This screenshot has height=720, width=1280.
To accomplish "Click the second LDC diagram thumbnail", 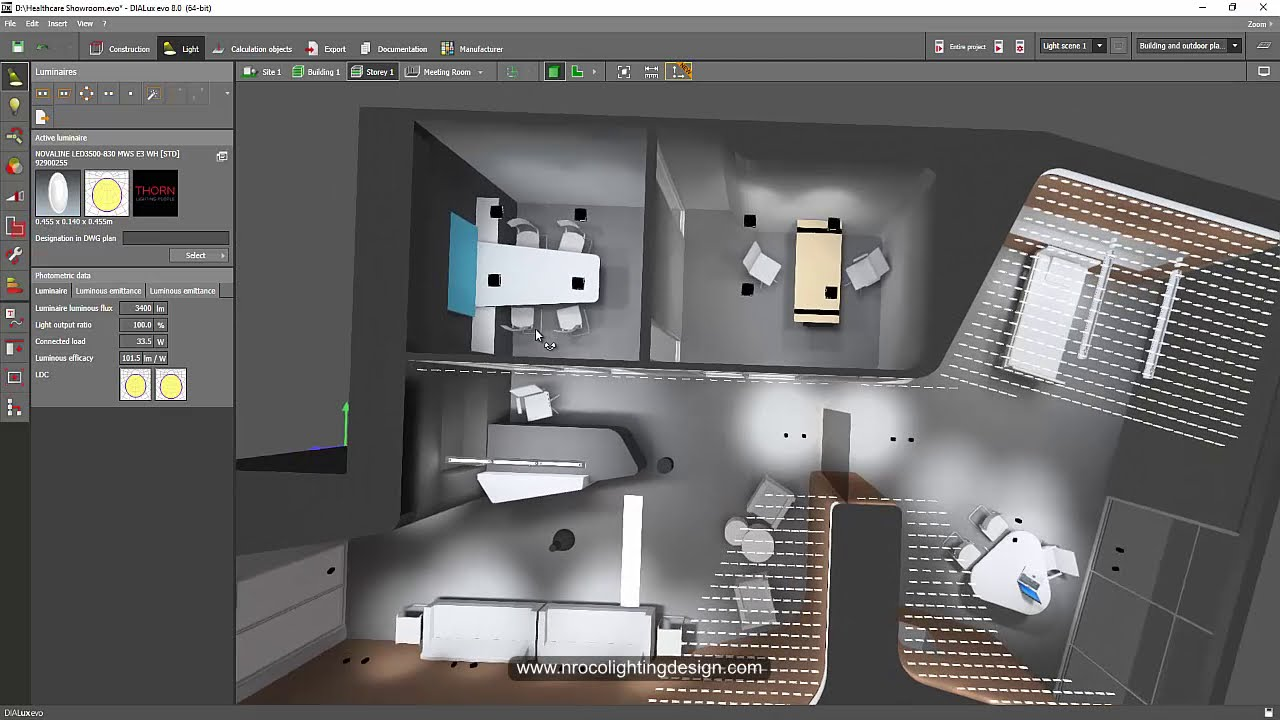I will point(171,385).
